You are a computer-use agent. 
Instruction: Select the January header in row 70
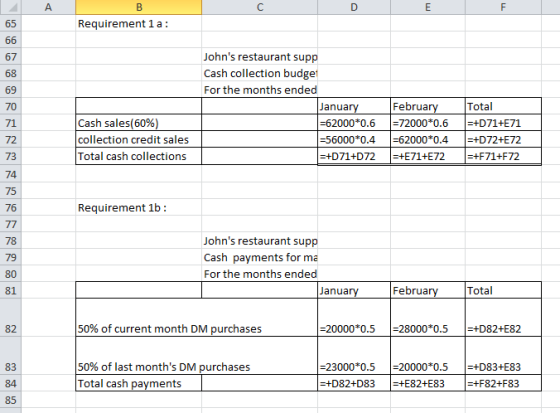[354, 106]
